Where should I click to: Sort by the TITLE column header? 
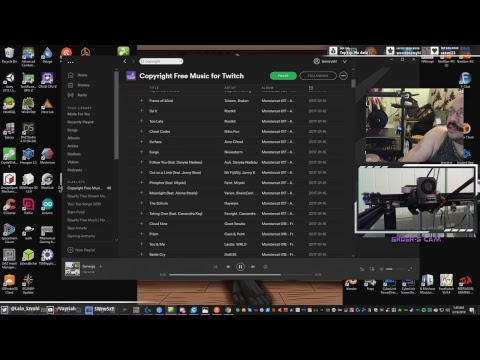(x=154, y=88)
